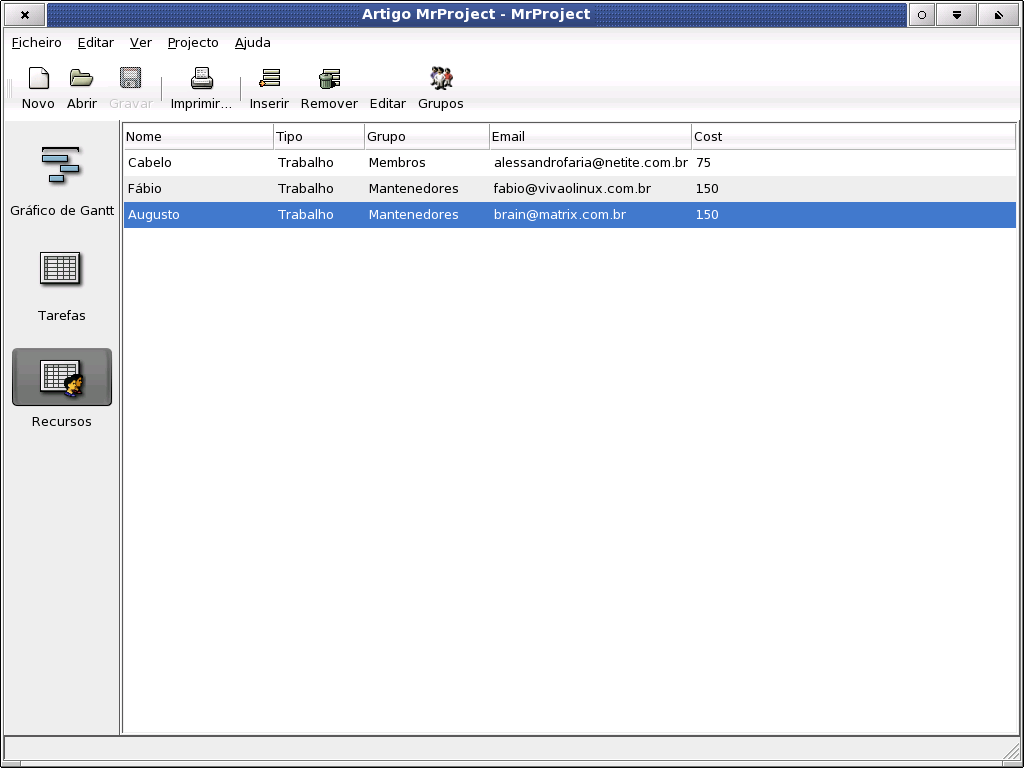Open the Ajuda menu
Screen dimensions: 1024x768
point(253,42)
